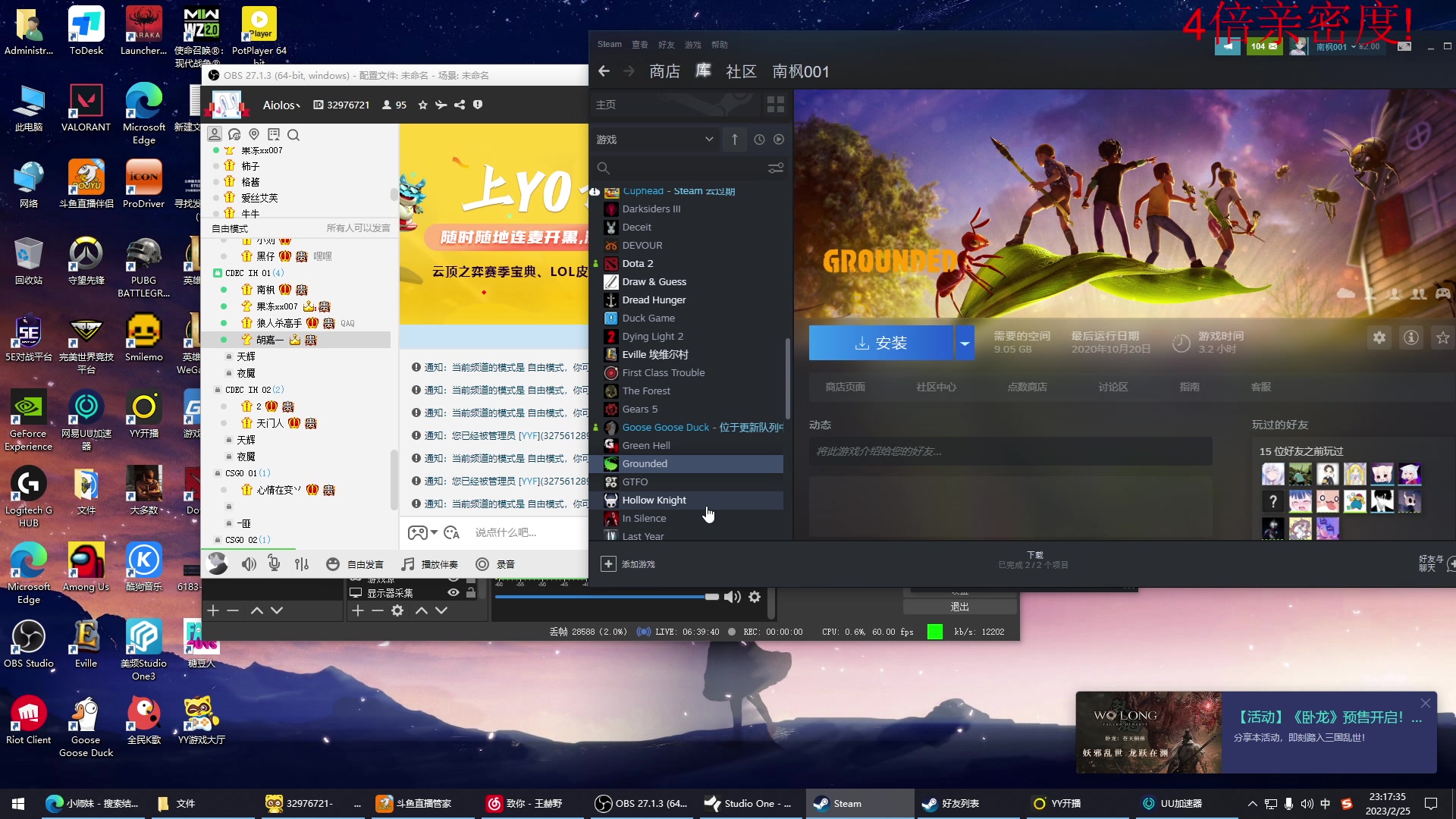The width and height of the screenshot is (1456, 819).
Task: Favorite the YY channel with star icon
Action: (422, 105)
